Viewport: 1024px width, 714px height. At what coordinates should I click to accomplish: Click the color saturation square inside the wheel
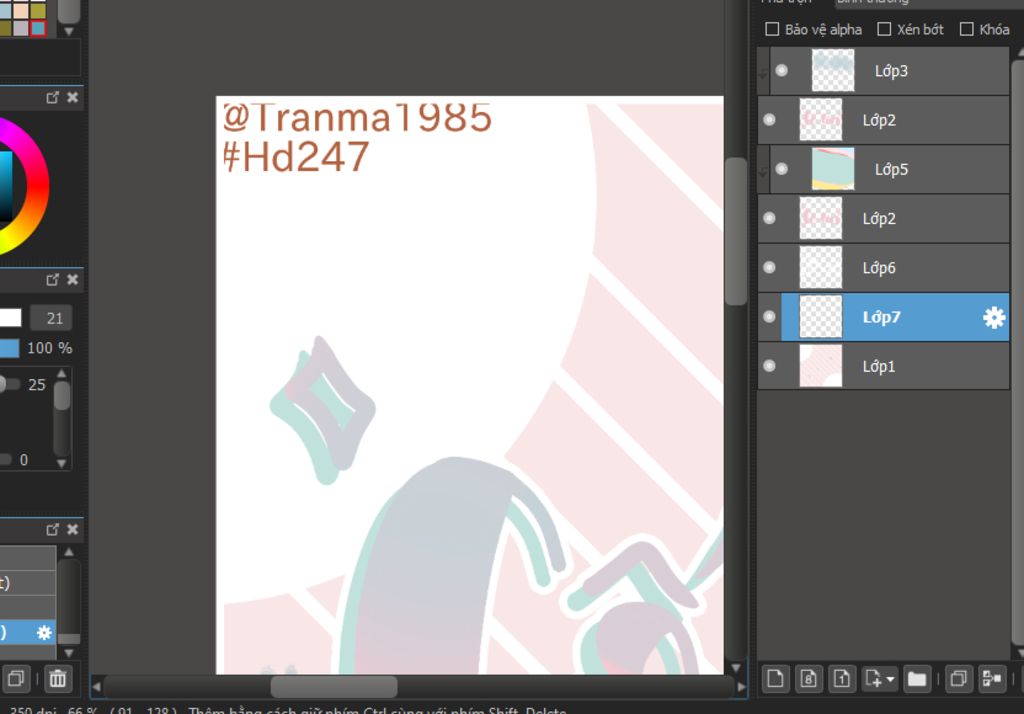(6, 186)
